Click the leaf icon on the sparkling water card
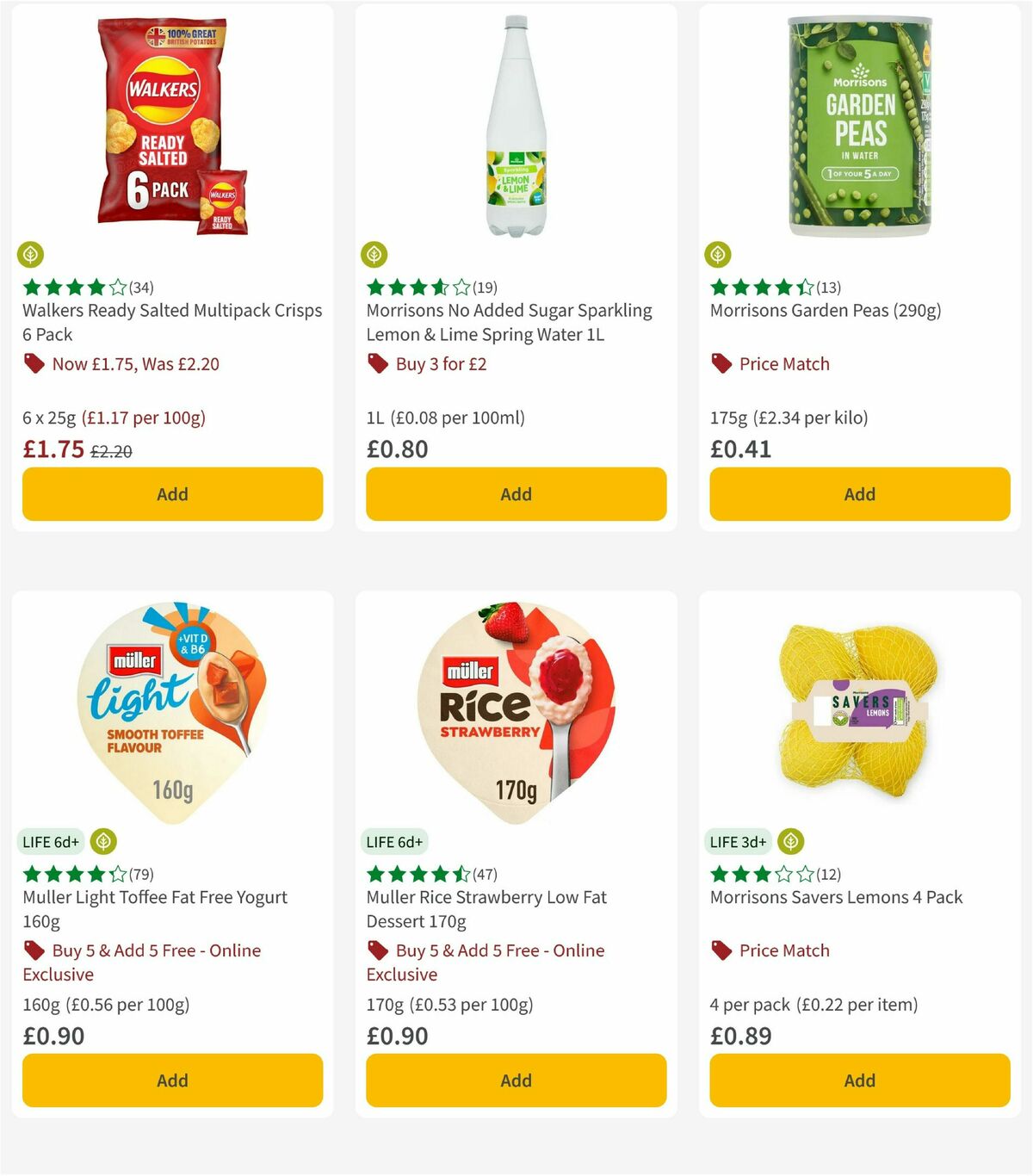The image size is (1033, 1176). pyautogui.click(x=374, y=255)
